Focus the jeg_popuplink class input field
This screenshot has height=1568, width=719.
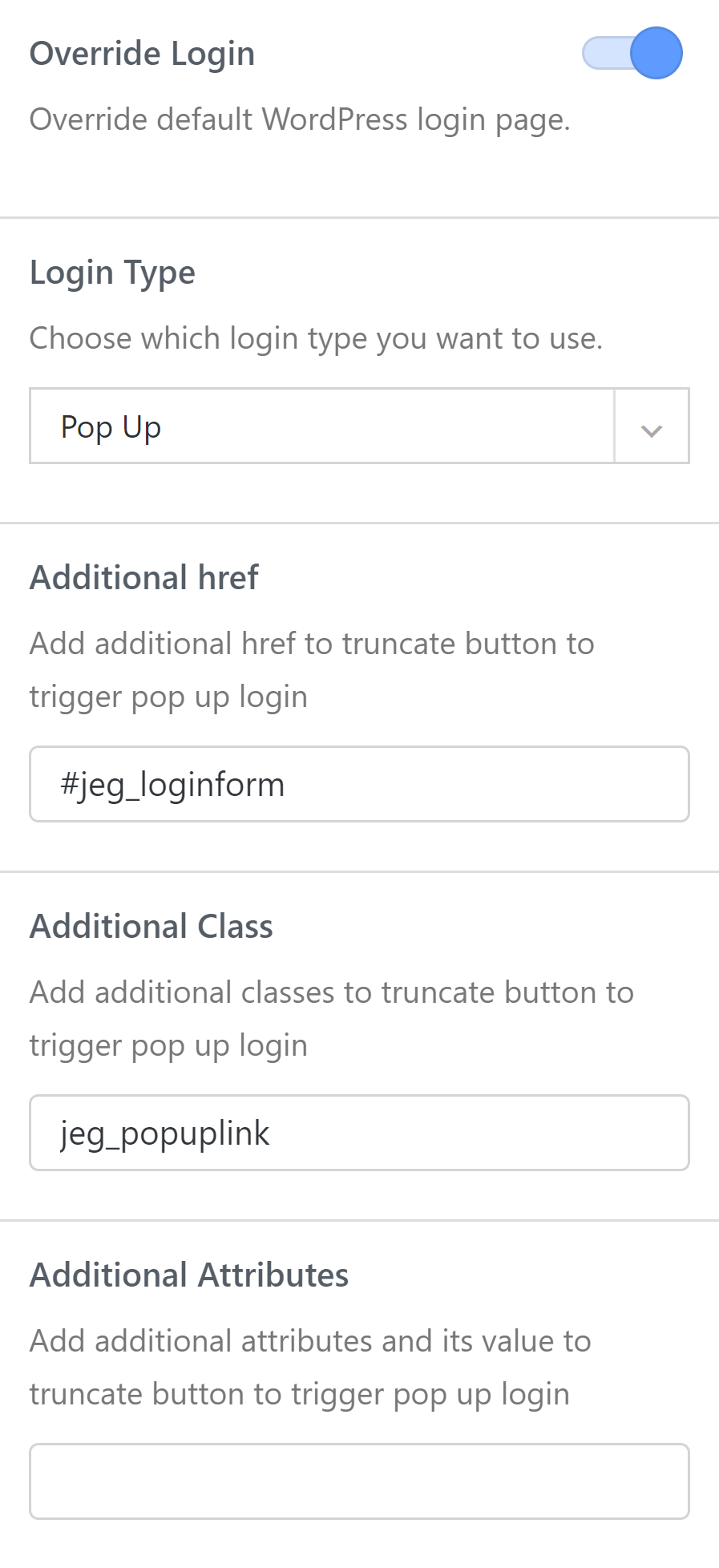[359, 1133]
